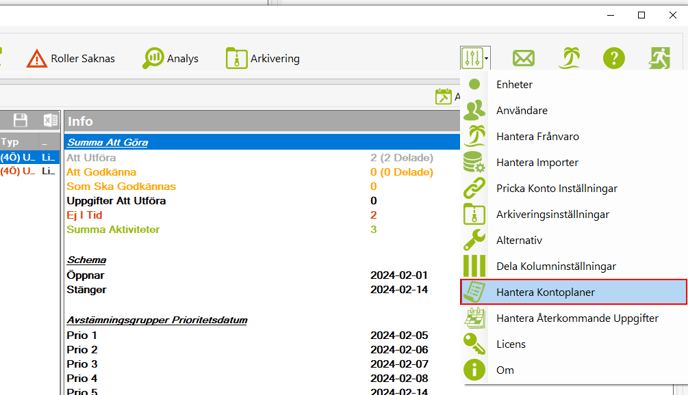Open Hantera Importer menu item

click(x=573, y=162)
